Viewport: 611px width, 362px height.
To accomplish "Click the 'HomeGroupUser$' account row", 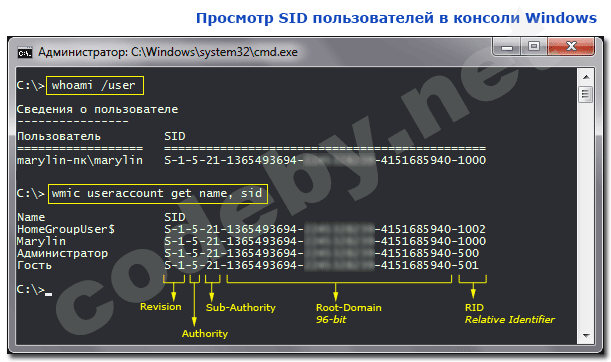I will pos(251,229).
